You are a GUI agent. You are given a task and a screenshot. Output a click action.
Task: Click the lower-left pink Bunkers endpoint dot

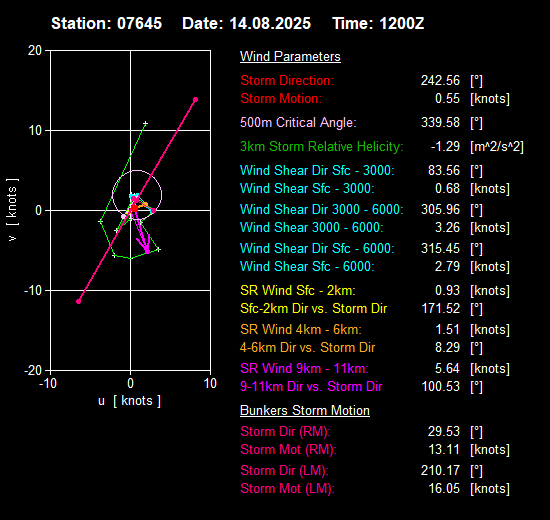[79, 301]
